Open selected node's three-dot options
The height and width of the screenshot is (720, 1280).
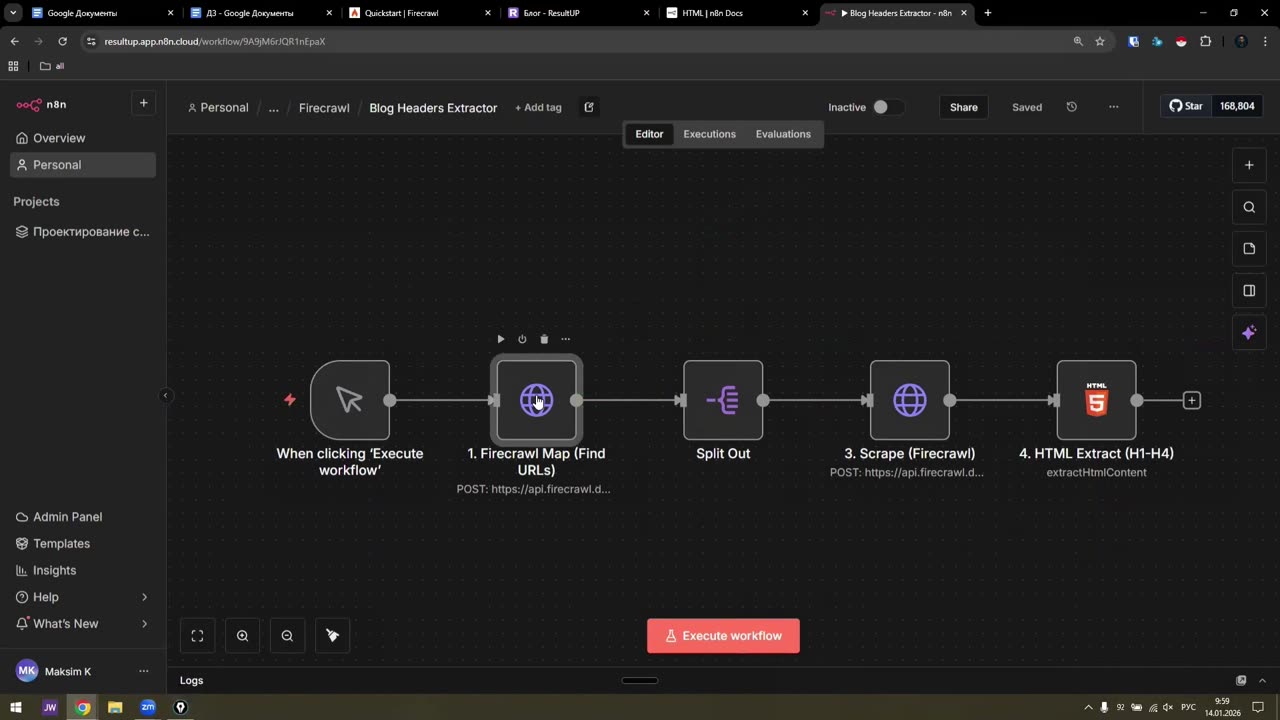click(566, 339)
